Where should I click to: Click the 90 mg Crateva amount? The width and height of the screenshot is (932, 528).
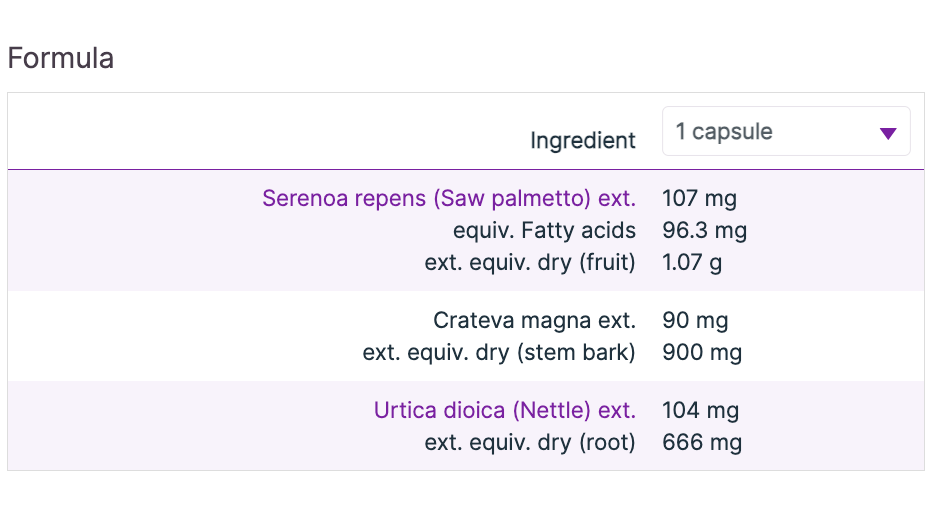[x=695, y=320]
